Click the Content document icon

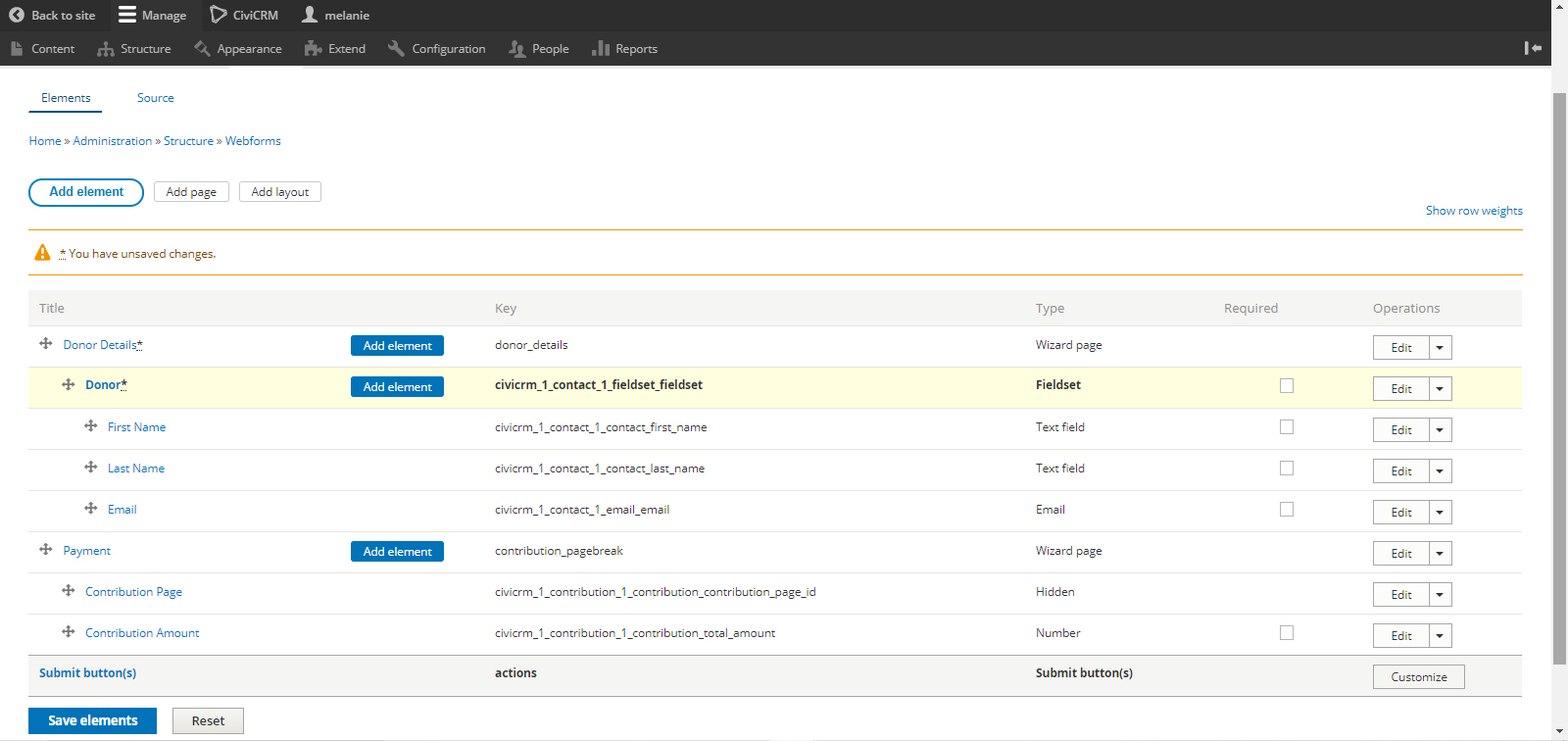[x=17, y=48]
